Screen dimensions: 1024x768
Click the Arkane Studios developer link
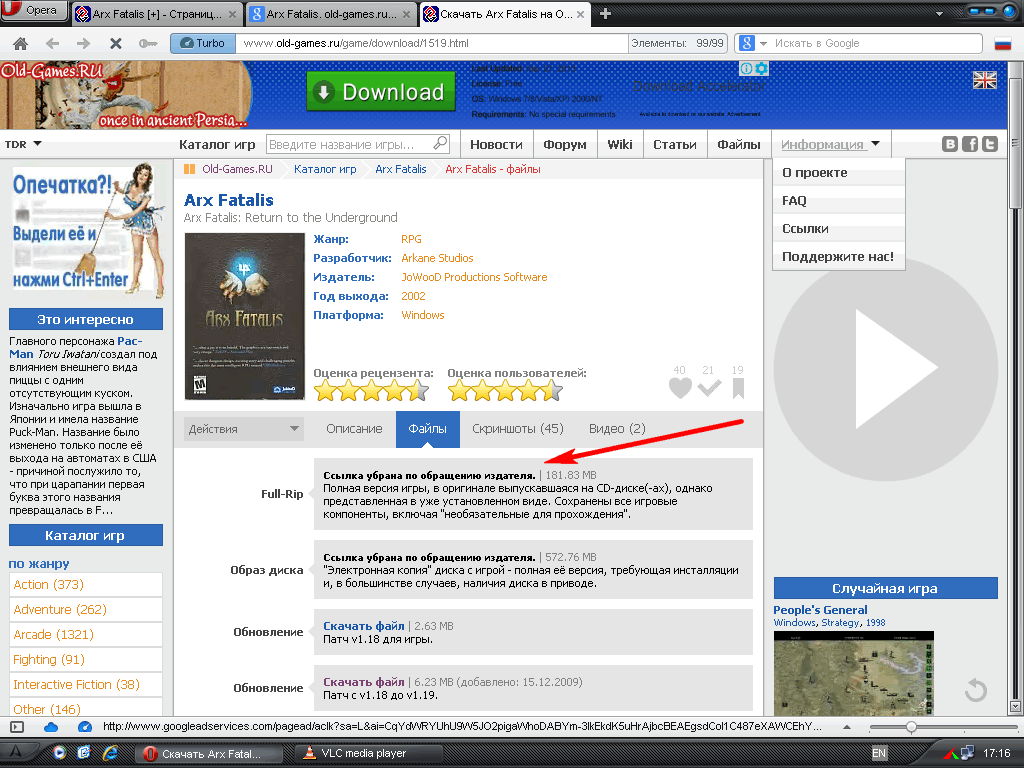pyautogui.click(x=437, y=258)
